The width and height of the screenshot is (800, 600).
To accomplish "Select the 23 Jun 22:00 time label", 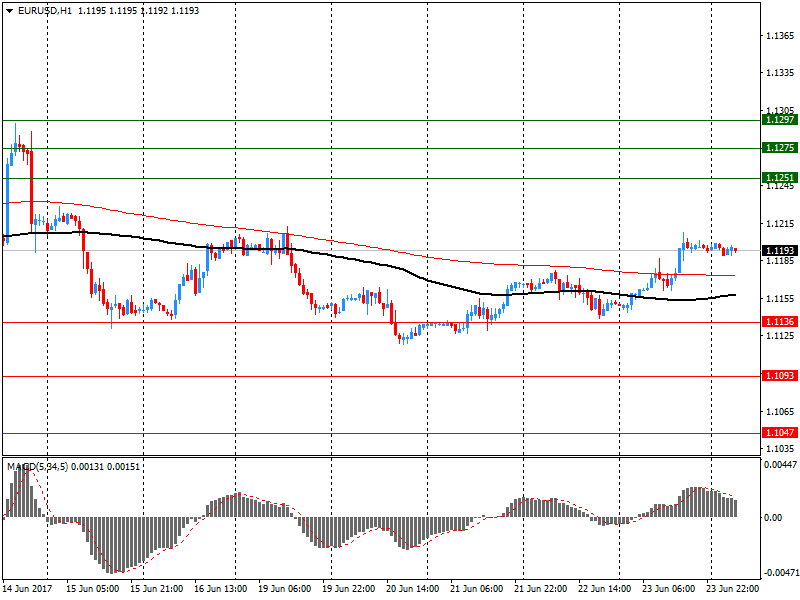I will pos(732,589).
